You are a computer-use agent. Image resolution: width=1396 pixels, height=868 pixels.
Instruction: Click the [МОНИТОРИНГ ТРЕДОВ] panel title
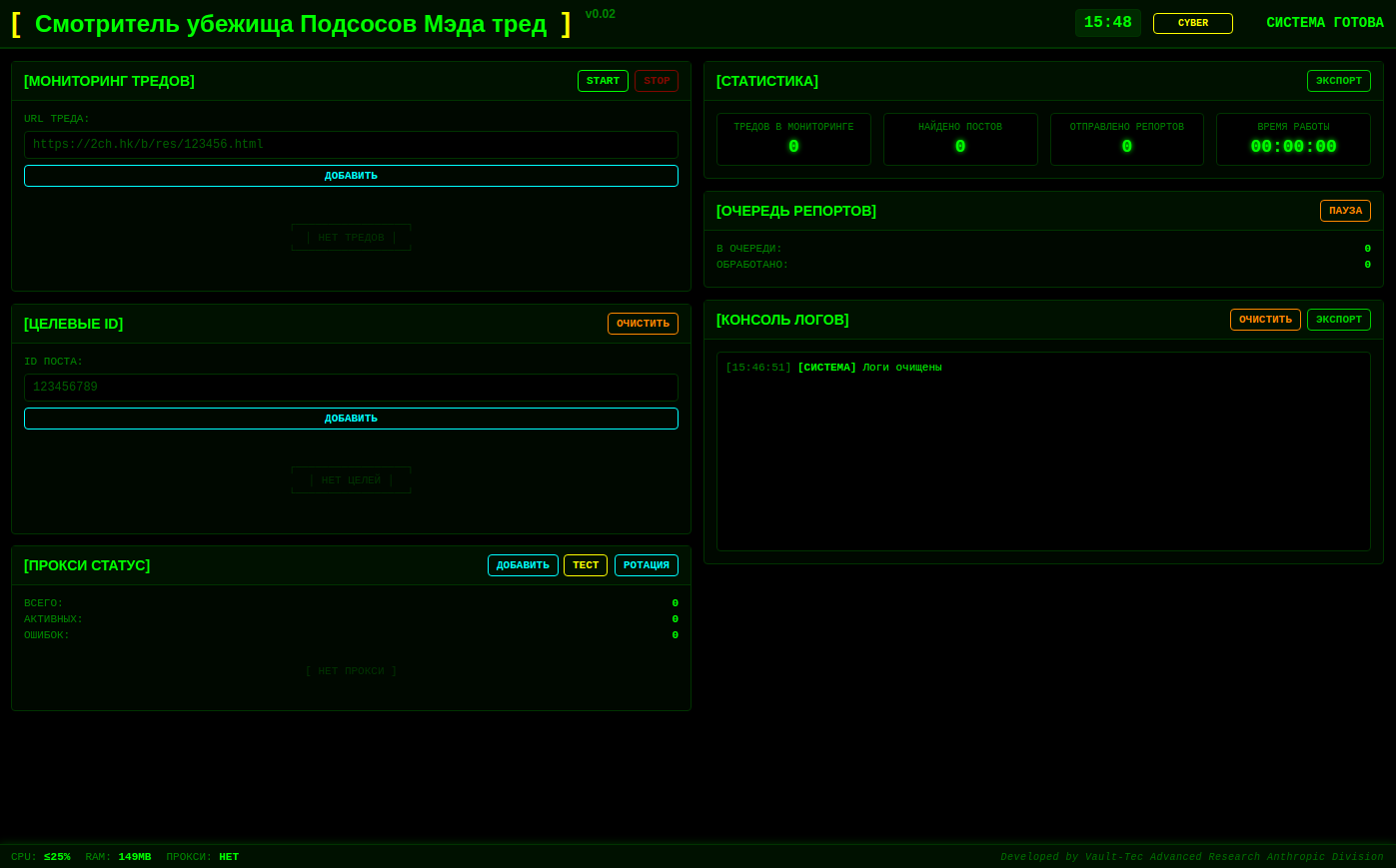(109, 81)
